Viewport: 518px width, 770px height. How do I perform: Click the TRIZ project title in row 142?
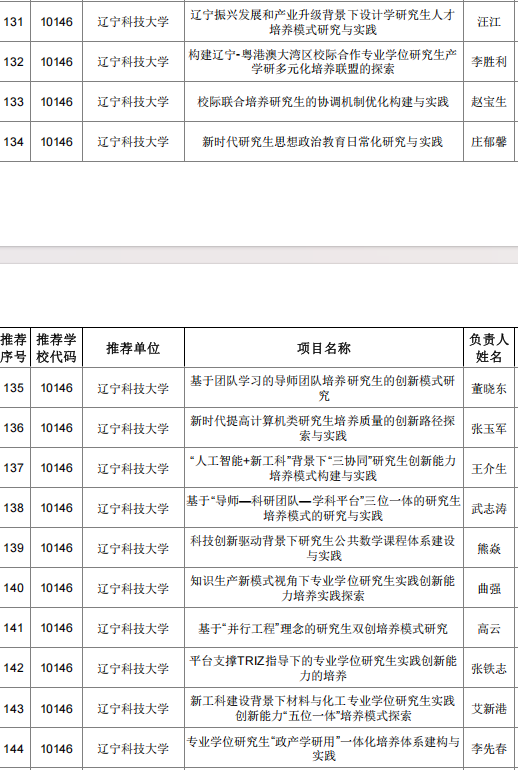pyautogui.click(x=323, y=668)
